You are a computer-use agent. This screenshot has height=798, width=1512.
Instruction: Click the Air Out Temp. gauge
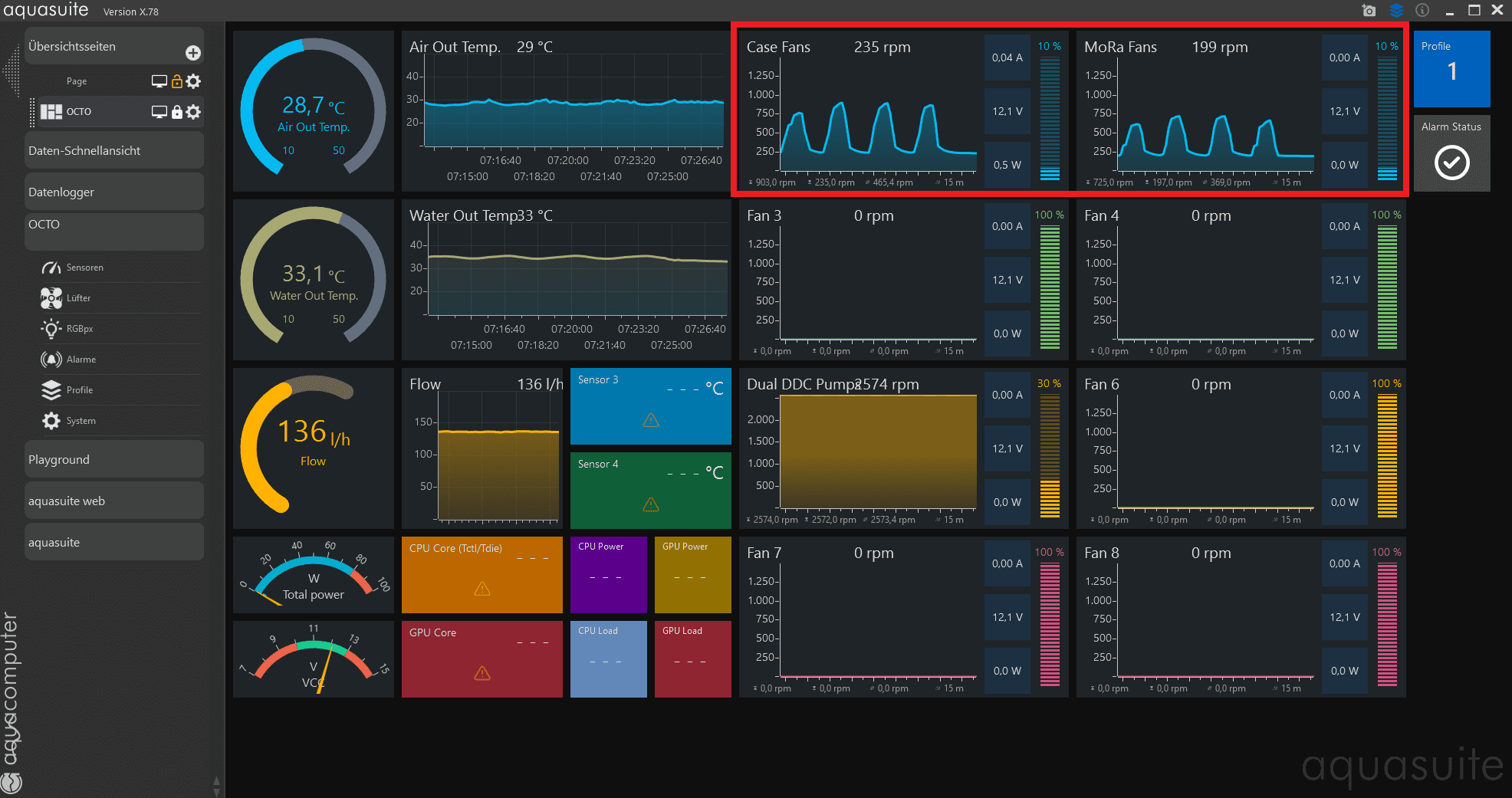[x=314, y=111]
